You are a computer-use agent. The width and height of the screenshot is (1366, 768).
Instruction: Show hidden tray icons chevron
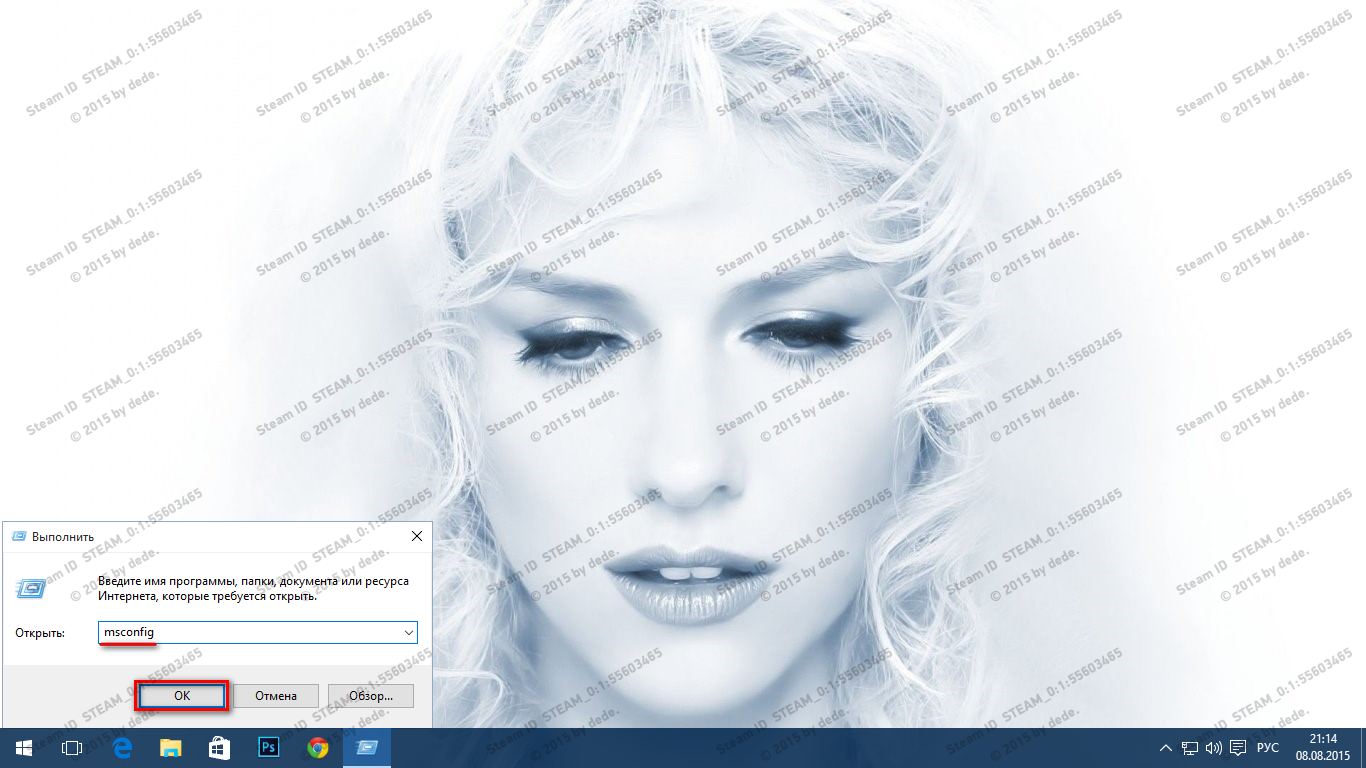pyautogui.click(x=1166, y=748)
